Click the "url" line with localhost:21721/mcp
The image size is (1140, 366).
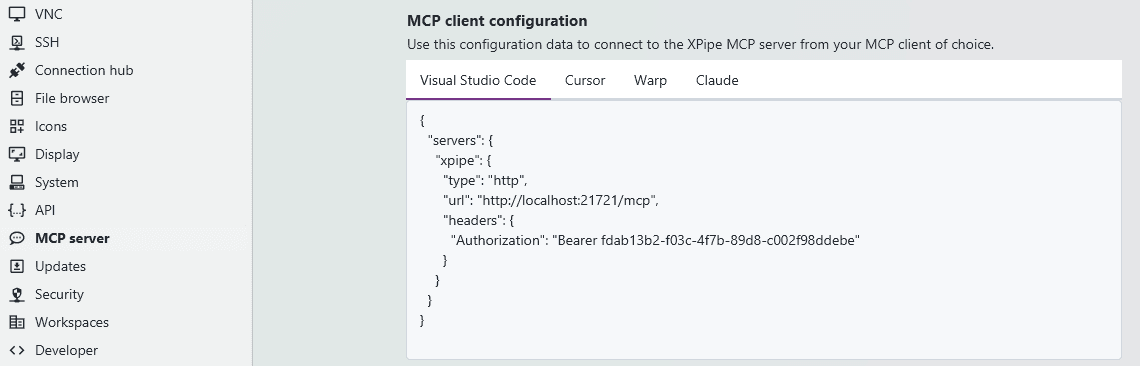coord(551,200)
